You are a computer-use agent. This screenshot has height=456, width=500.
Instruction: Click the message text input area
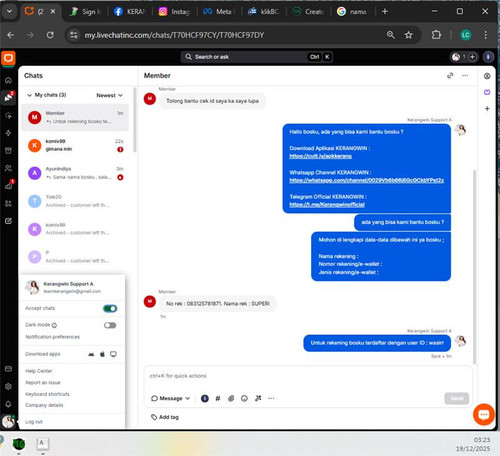(x=308, y=376)
